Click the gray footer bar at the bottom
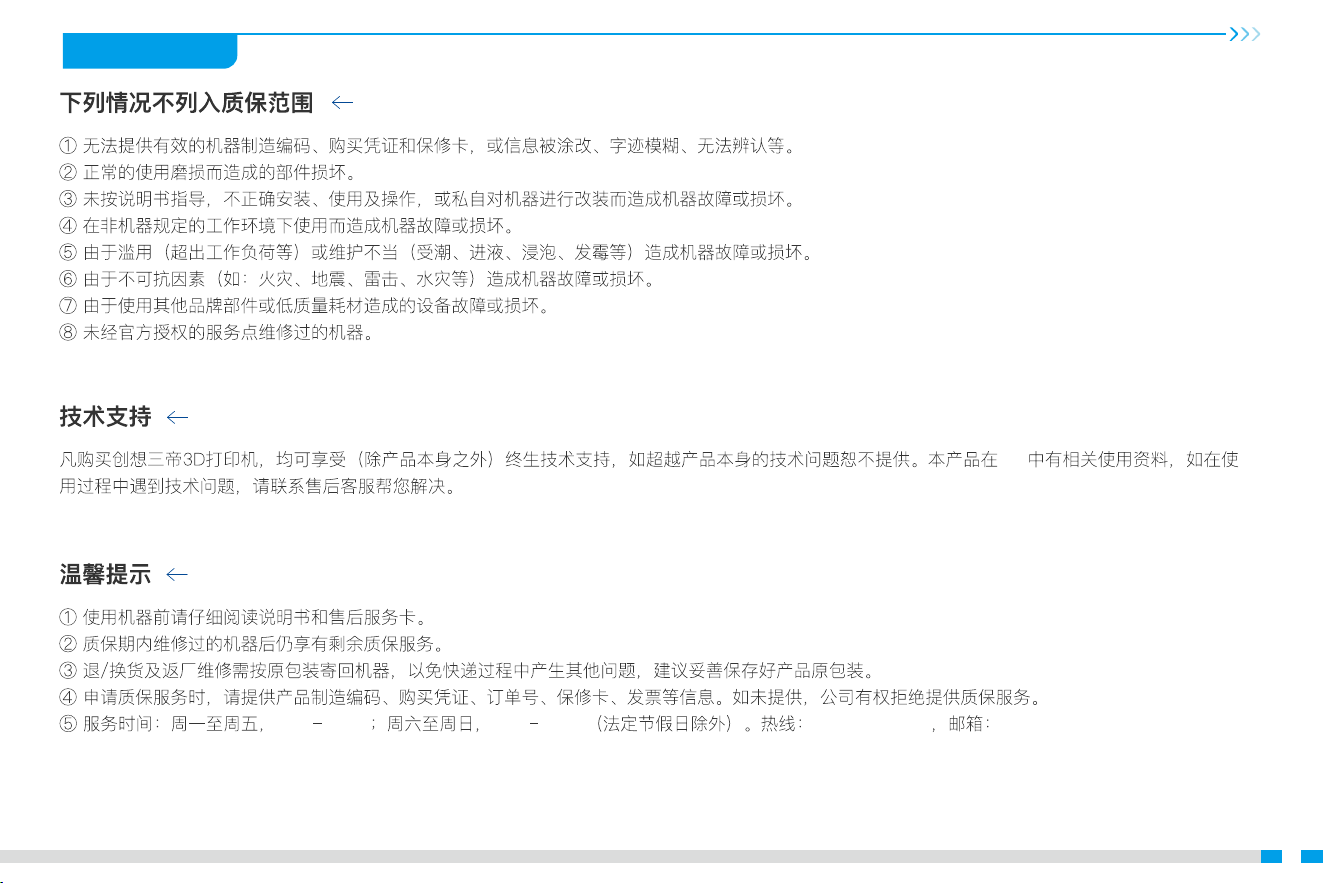The height and width of the screenshot is (883, 1324). [x=628, y=856]
